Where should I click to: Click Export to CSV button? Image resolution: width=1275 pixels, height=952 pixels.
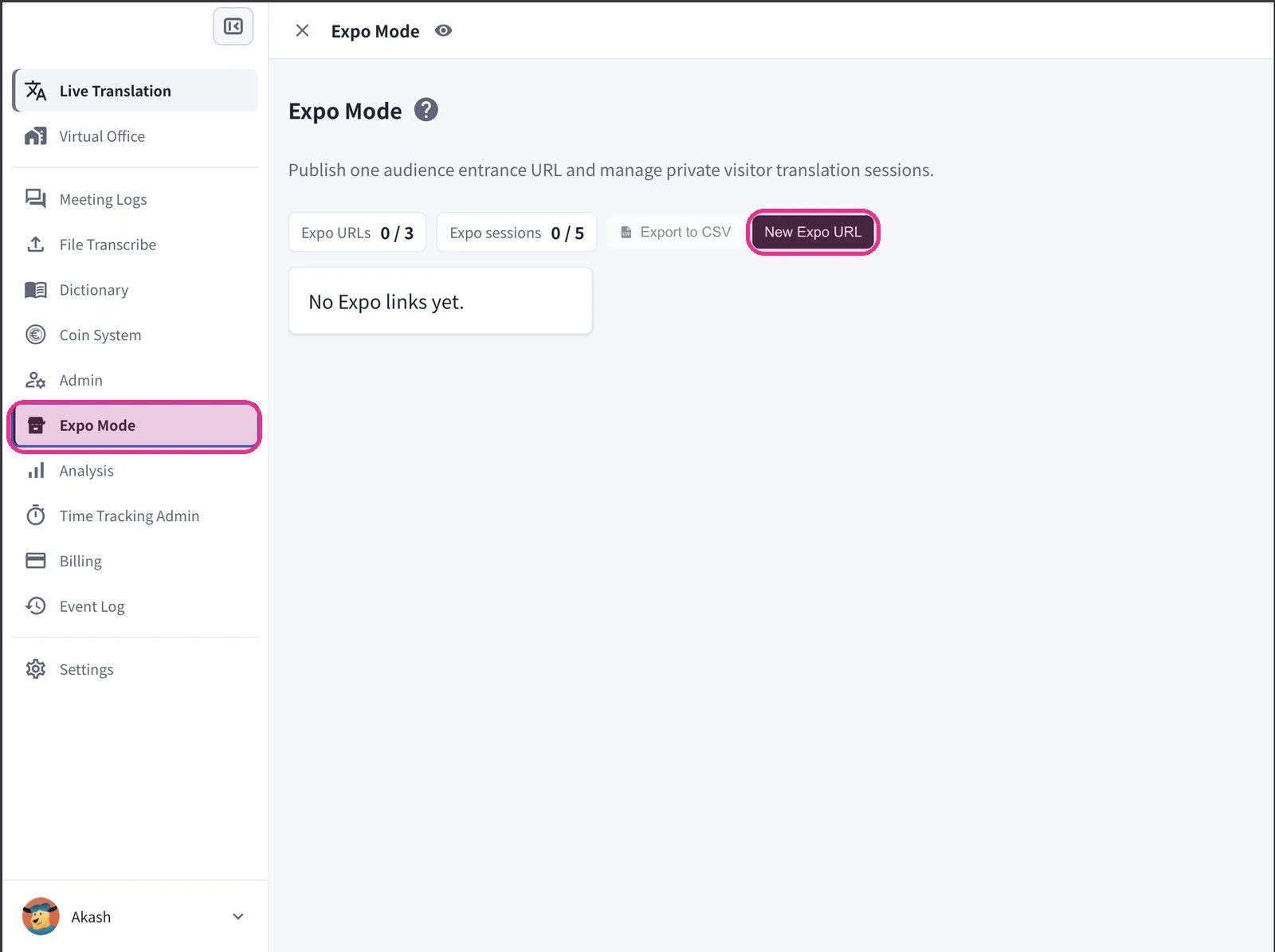click(676, 232)
